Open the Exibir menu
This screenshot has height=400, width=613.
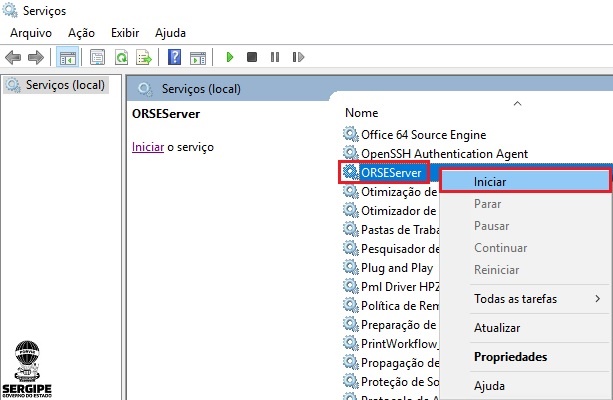coord(126,33)
